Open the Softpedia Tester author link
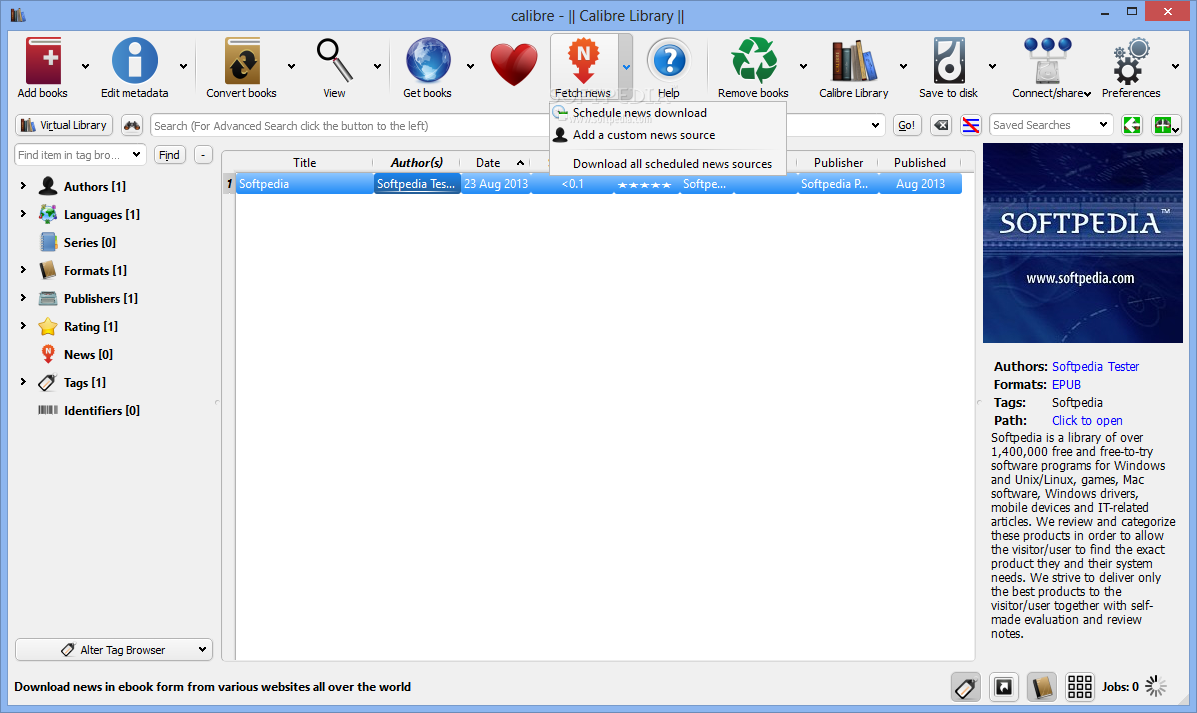Screen dimensions: 1197x713 tap(1095, 366)
